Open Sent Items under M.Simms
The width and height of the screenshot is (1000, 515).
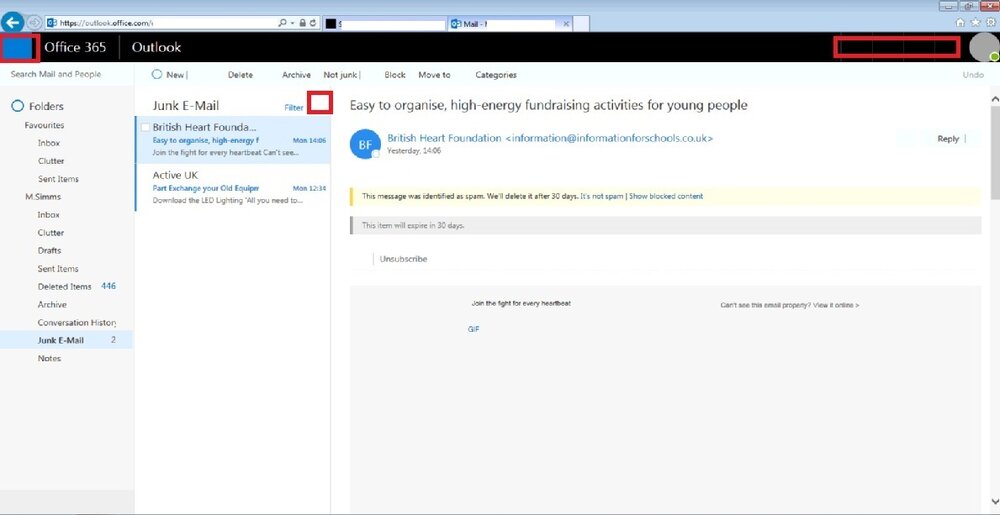click(x=58, y=268)
